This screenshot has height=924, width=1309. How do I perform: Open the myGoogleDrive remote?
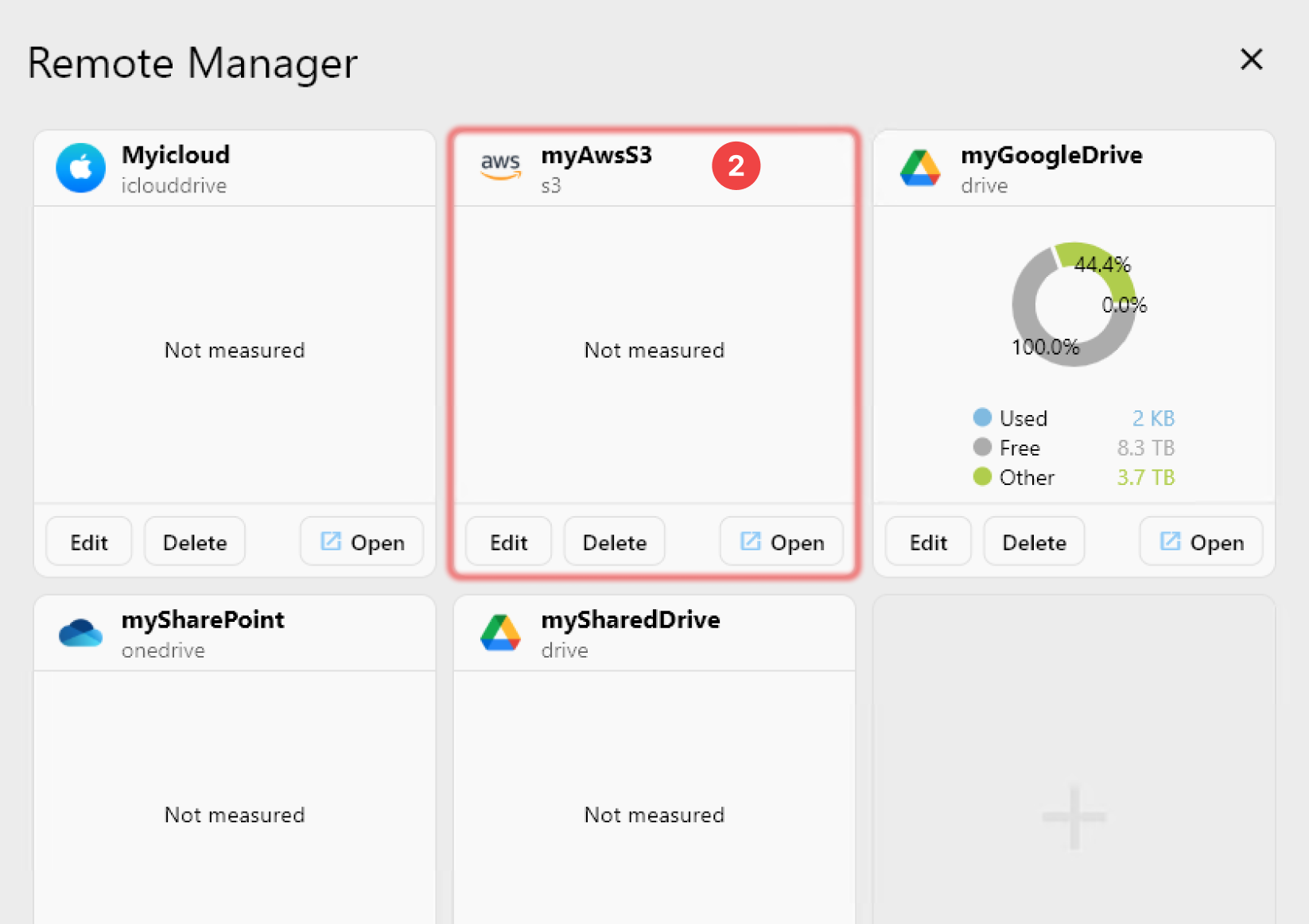(1201, 542)
